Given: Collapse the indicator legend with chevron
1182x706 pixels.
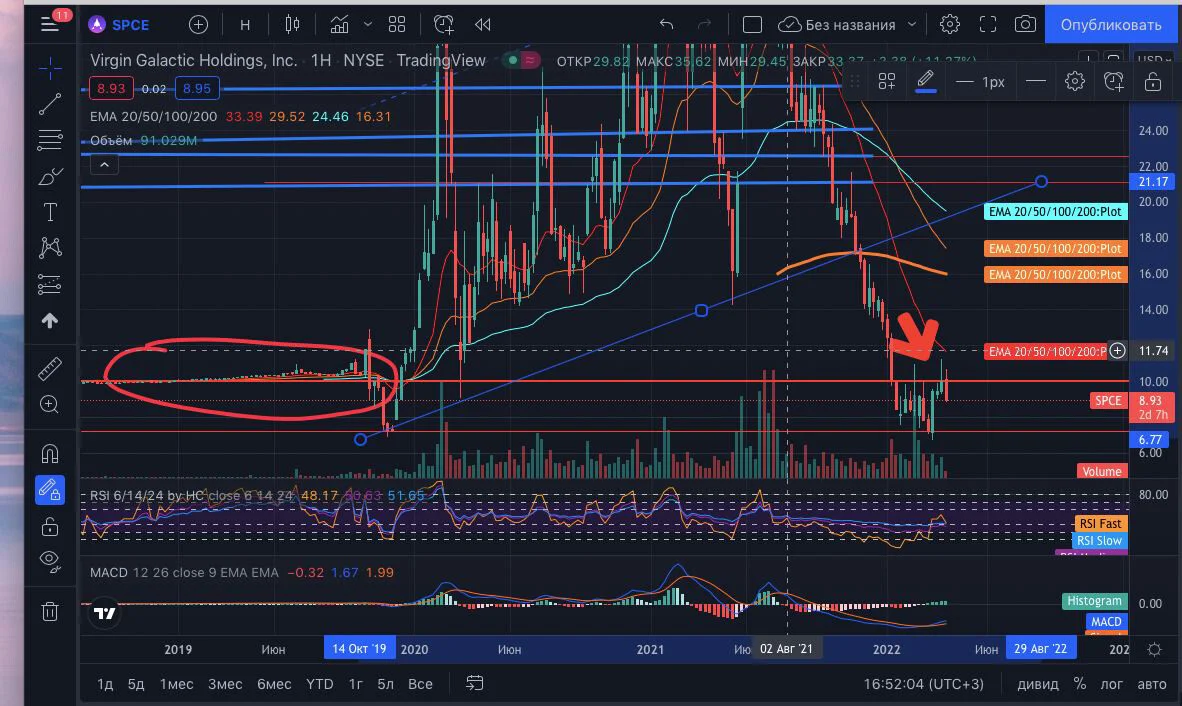Looking at the screenshot, I should (x=104, y=164).
